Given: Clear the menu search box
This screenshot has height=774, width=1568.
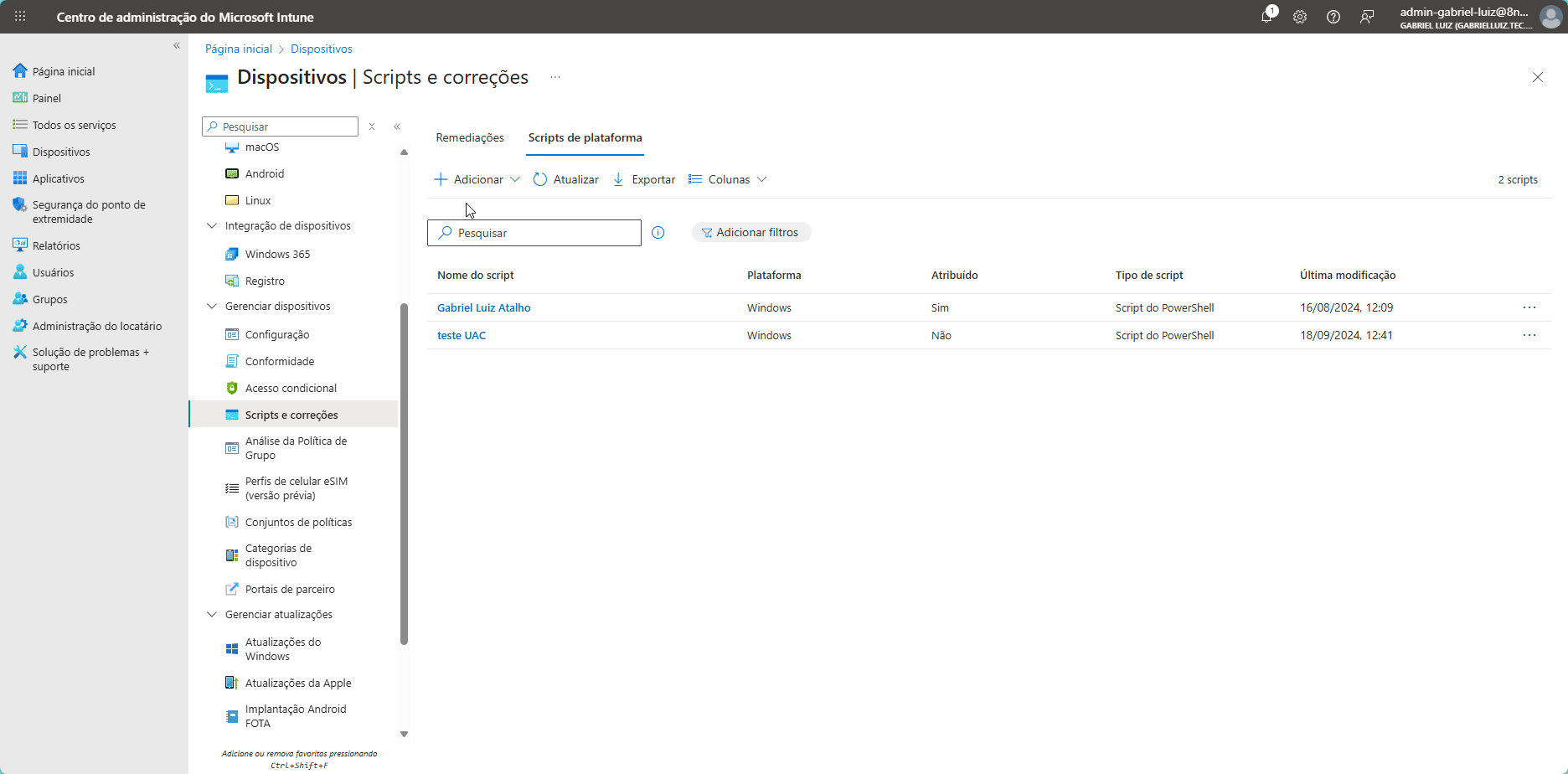Looking at the screenshot, I should [x=372, y=126].
